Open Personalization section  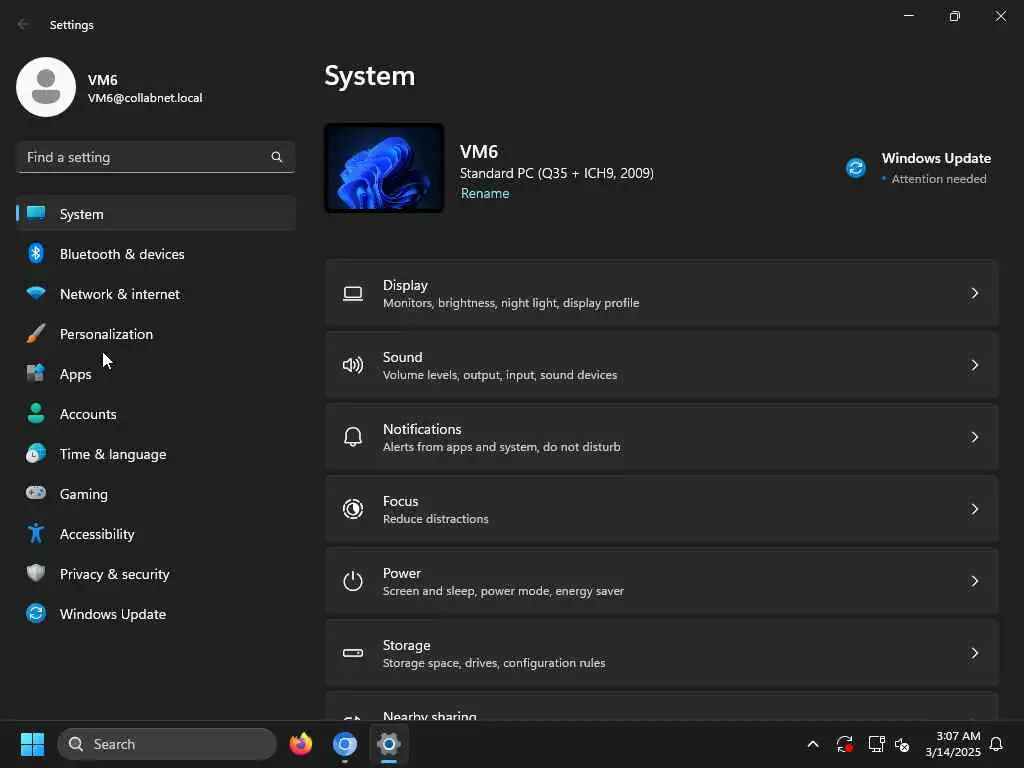[x=106, y=334]
